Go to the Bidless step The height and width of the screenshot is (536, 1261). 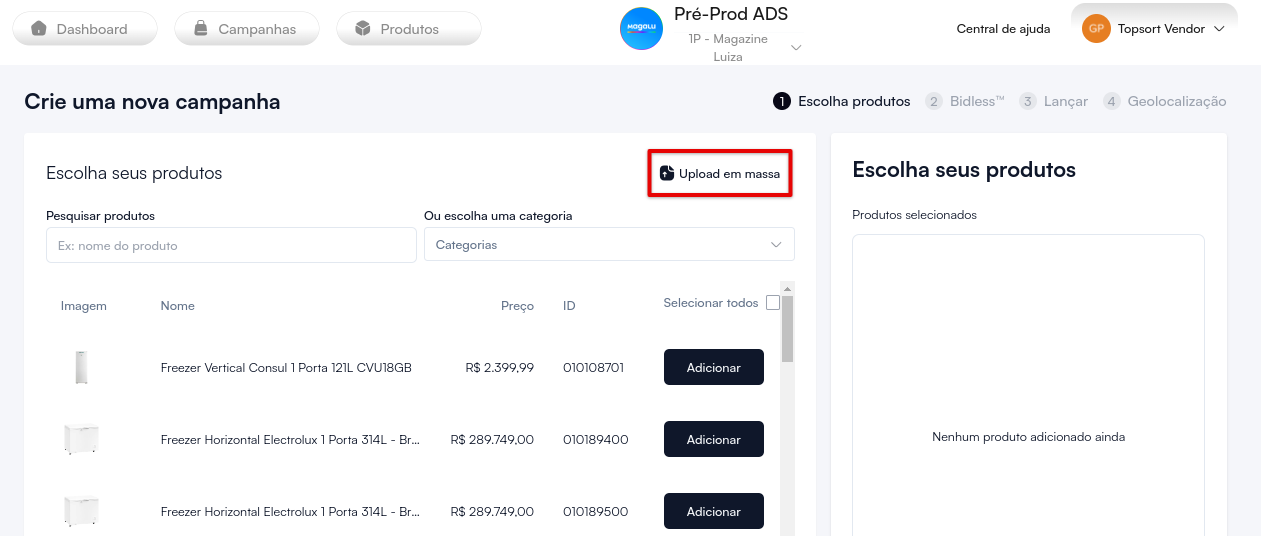click(x=965, y=101)
